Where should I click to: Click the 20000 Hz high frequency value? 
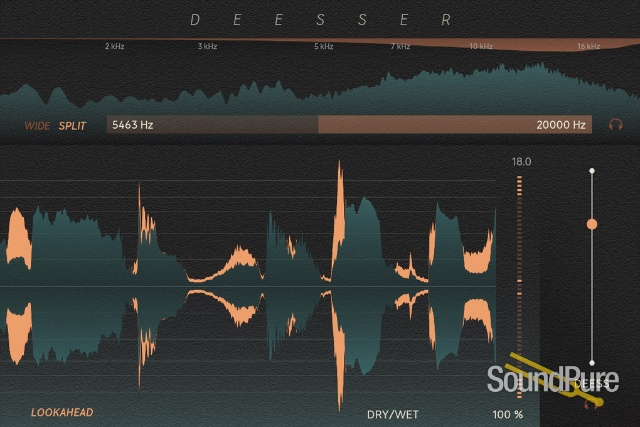point(560,125)
